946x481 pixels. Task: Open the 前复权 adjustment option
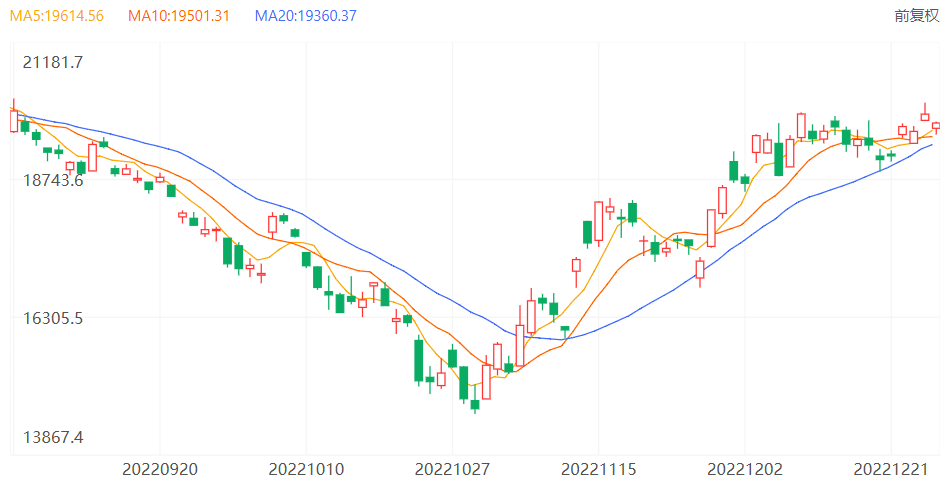(916, 16)
